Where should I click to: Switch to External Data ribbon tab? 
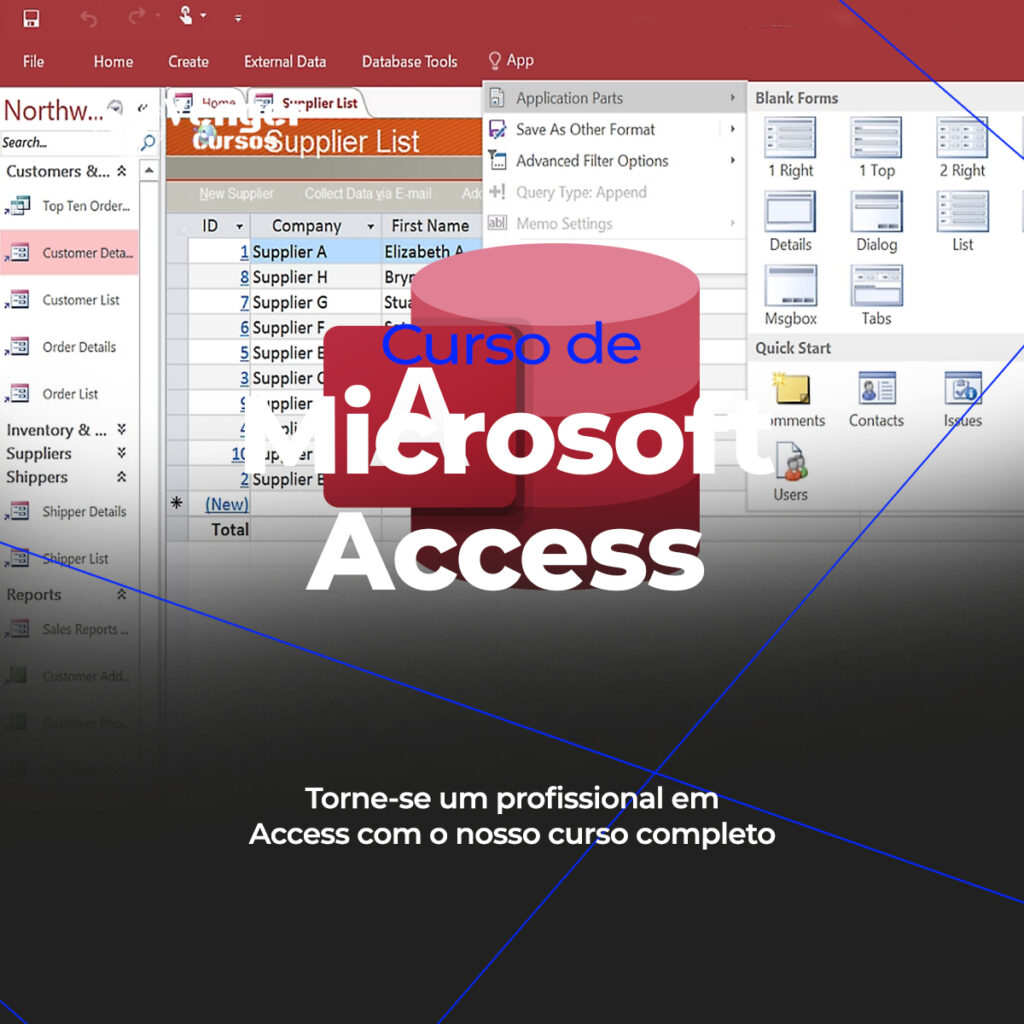pyautogui.click(x=285, y=61)
